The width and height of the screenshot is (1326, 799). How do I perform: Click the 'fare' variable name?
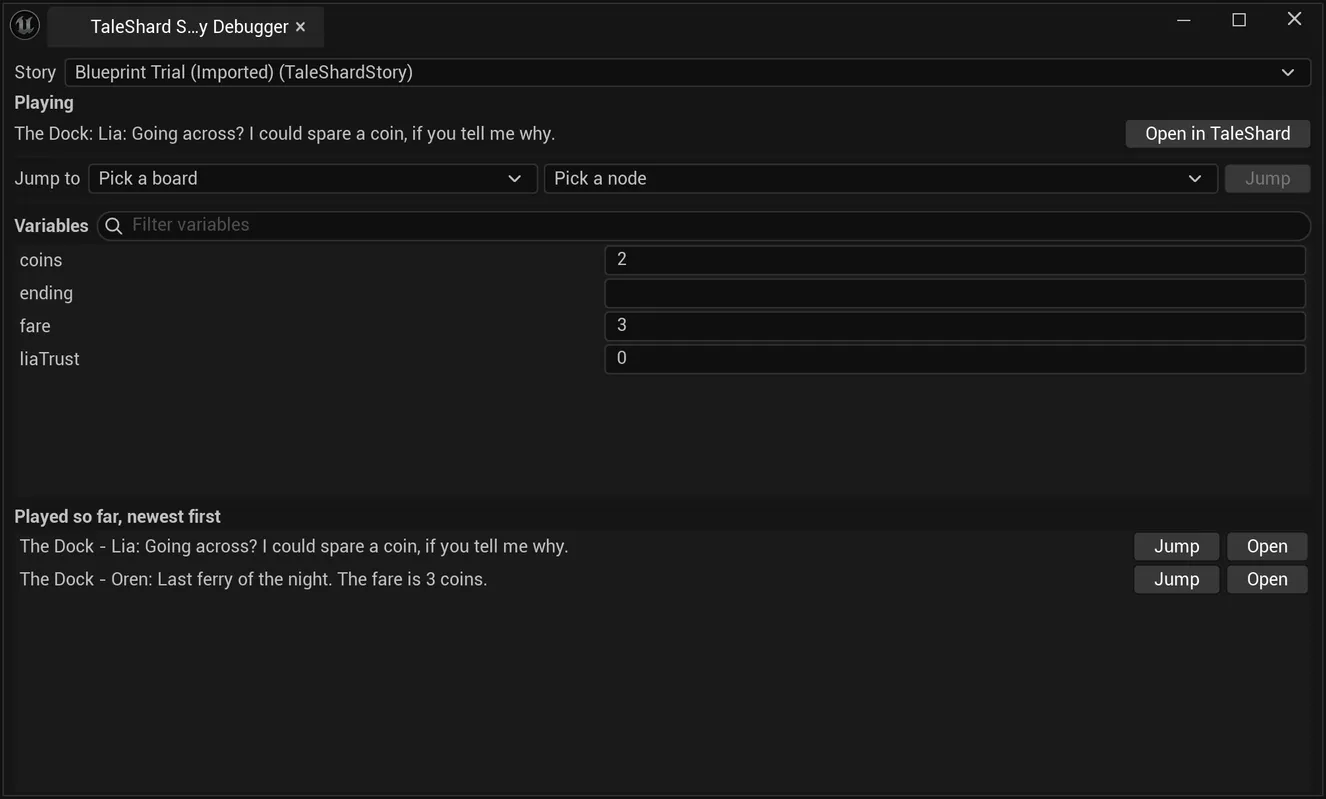[35, 326]
